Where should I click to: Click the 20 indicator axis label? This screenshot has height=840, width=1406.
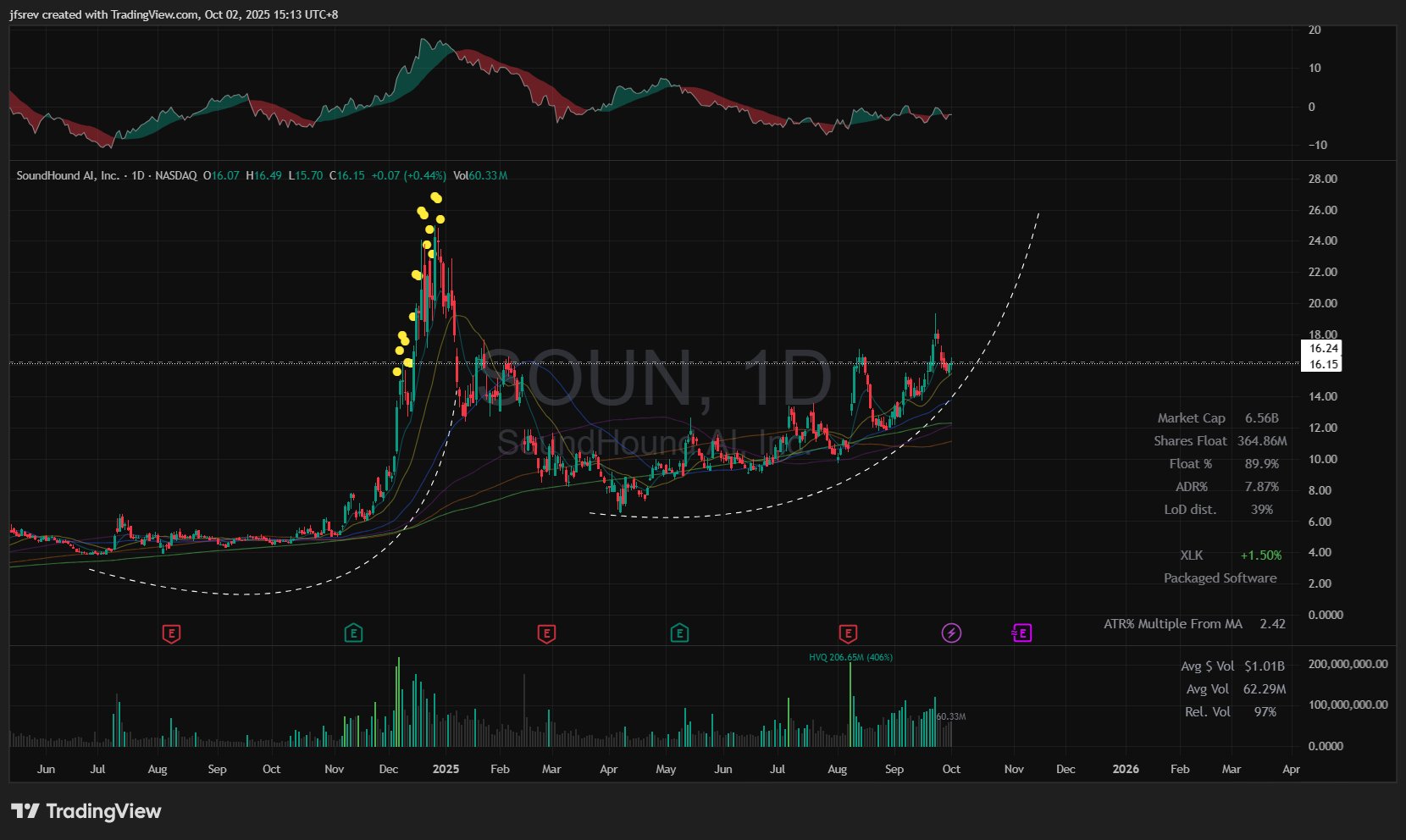pyautogui.click(x=1315, y=30)
